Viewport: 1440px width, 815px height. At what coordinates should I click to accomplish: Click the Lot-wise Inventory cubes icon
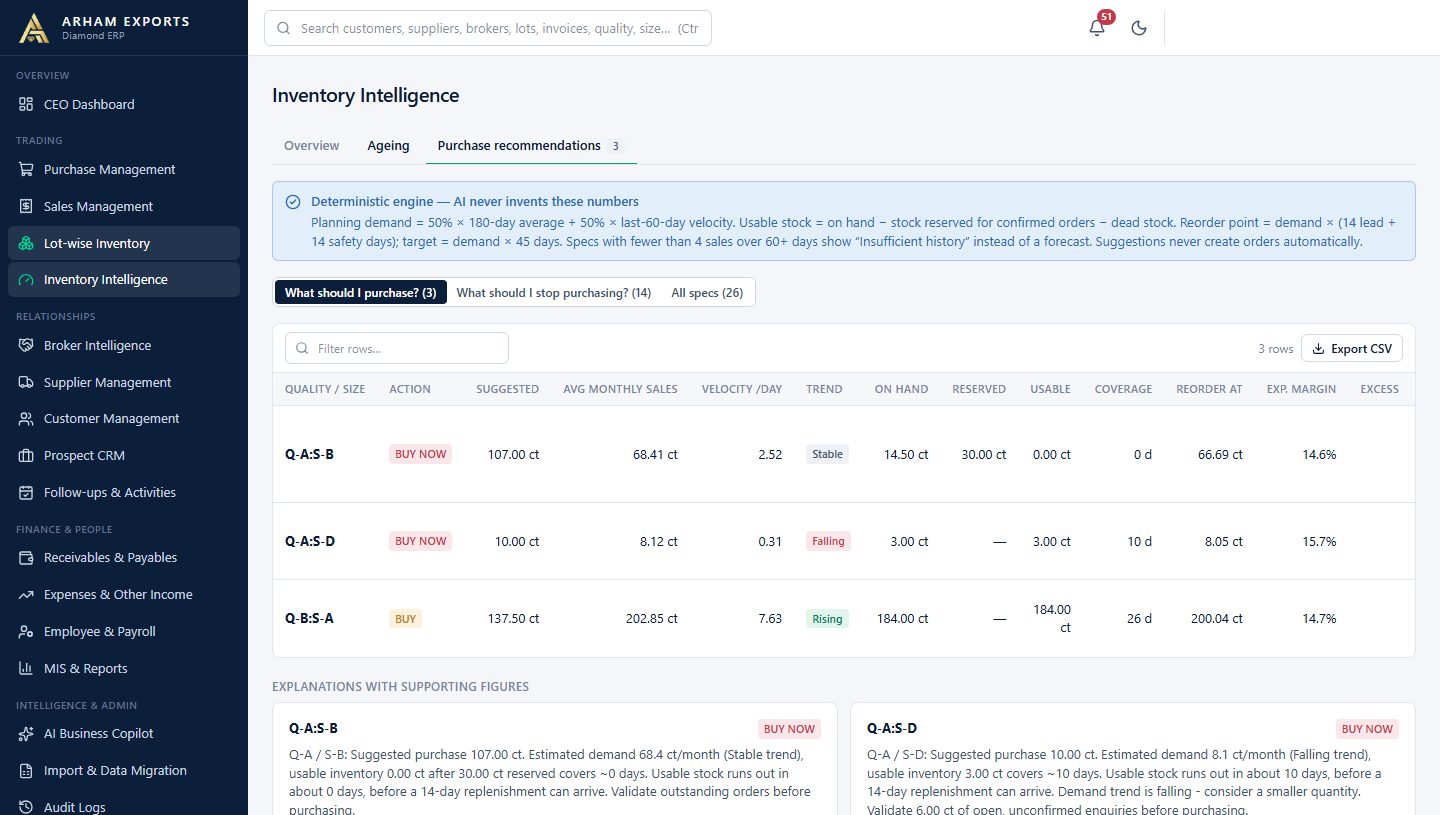point(26,243)
